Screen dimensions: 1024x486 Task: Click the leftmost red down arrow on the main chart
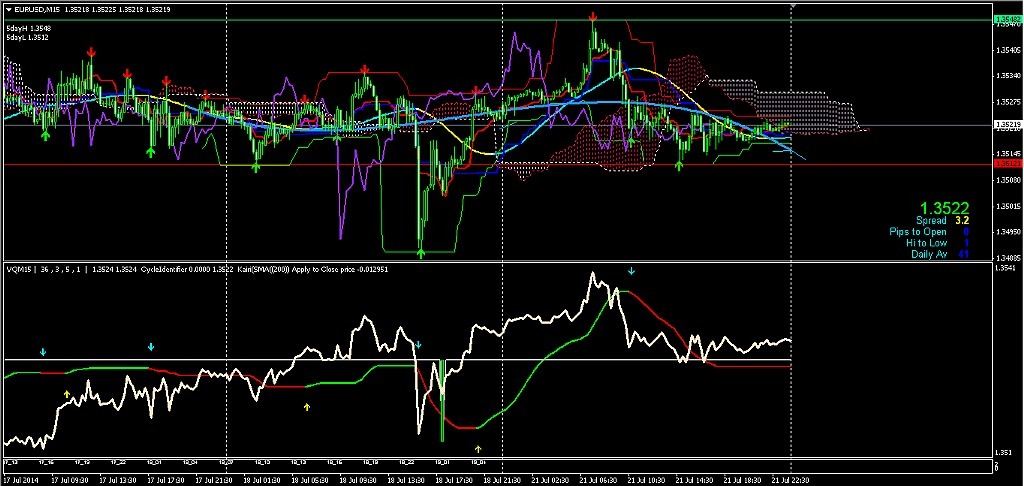91,51
